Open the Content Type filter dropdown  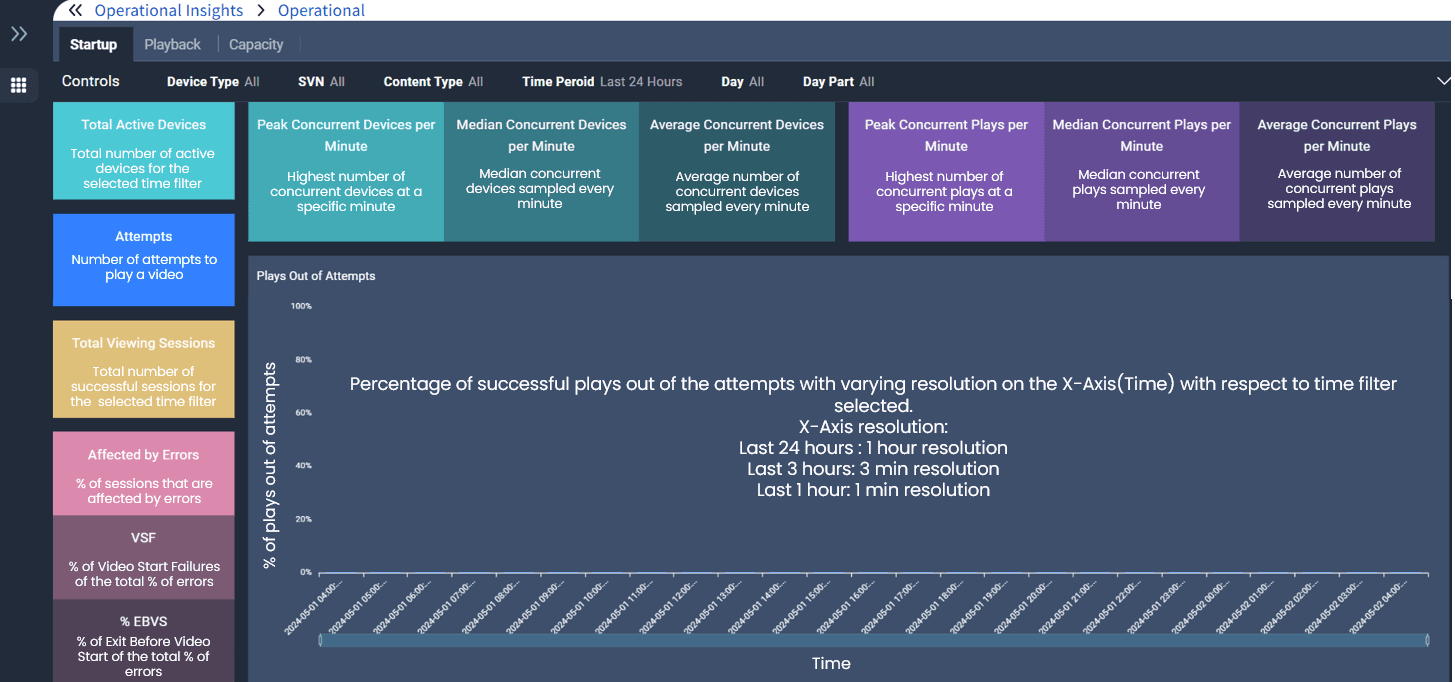(x=433, y=82)
